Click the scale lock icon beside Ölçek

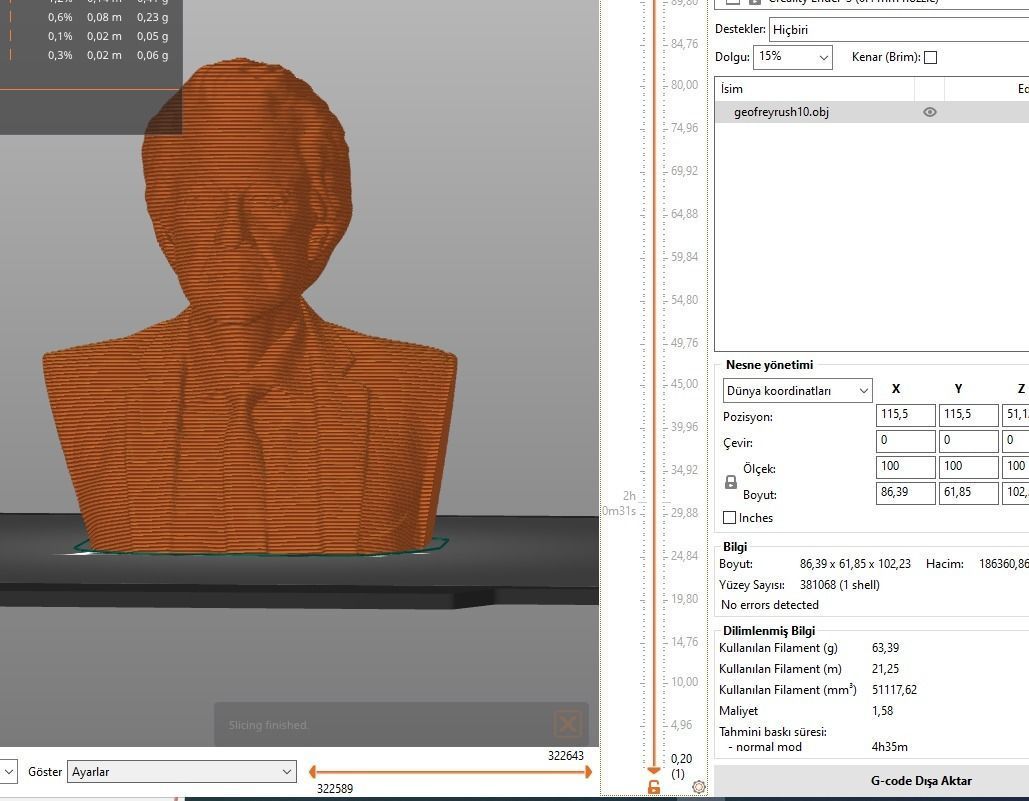point(730,482)
